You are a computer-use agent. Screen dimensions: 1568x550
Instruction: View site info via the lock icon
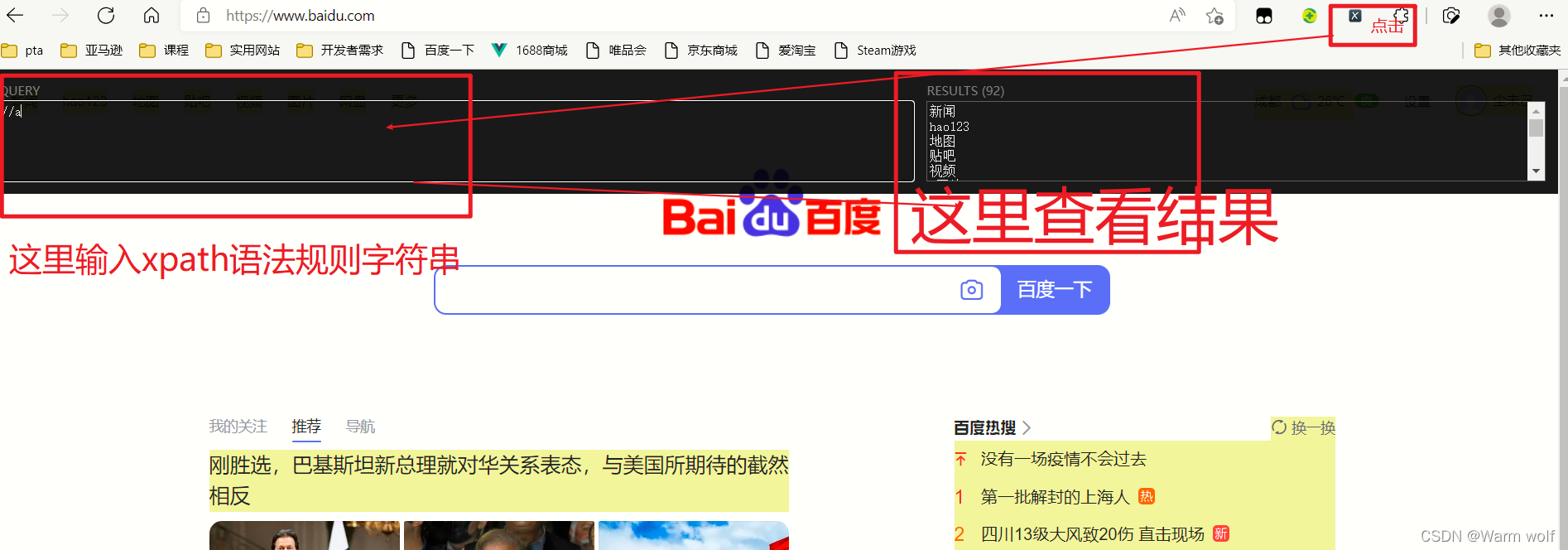tap(203, 16)
